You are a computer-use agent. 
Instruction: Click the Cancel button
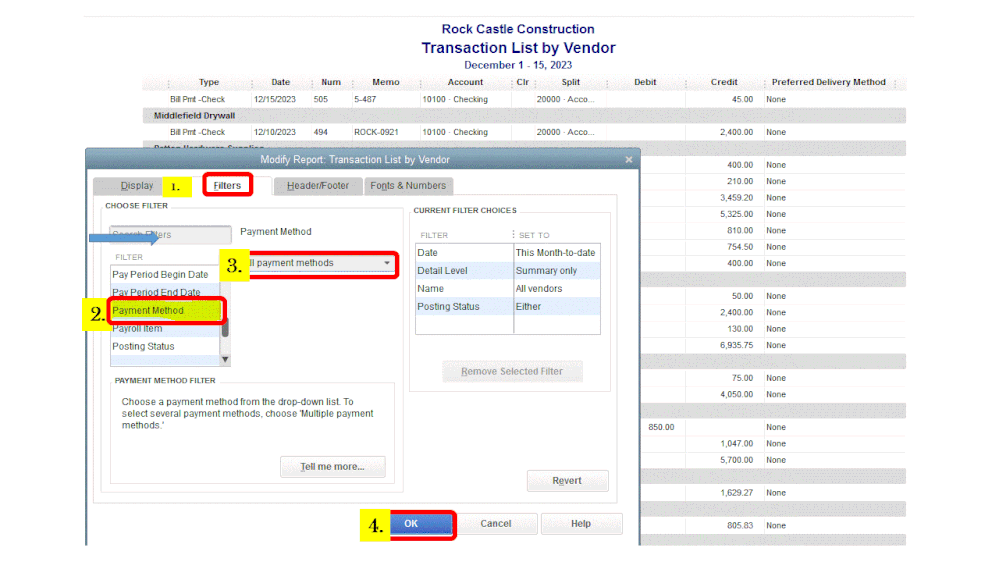click(x=496, y=524)
